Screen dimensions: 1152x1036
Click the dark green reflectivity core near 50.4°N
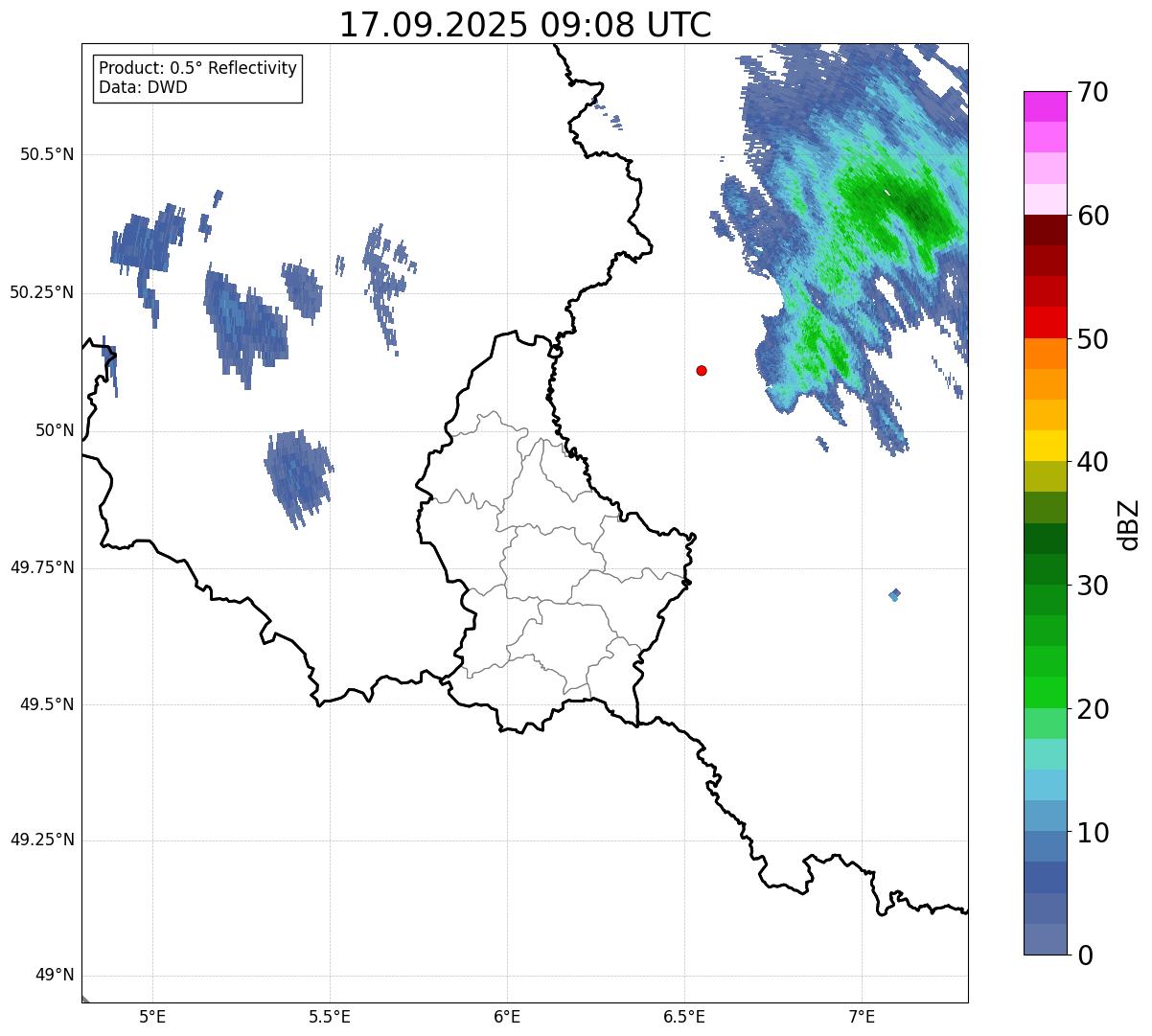920,212
